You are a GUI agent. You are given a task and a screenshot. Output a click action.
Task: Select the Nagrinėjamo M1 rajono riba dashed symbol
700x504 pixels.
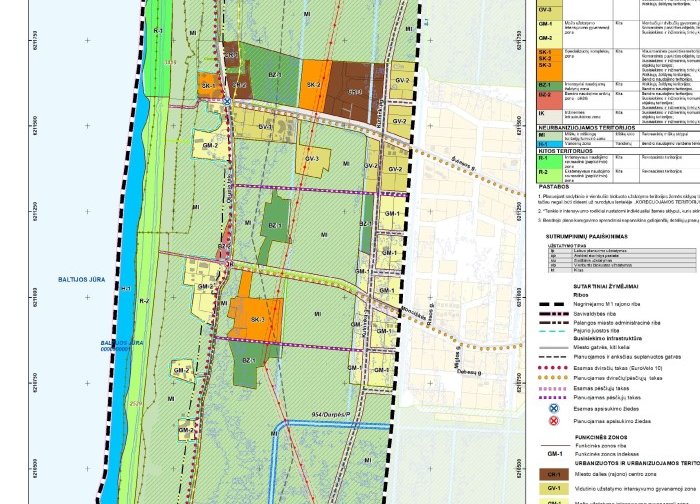(x=554, y=304)
